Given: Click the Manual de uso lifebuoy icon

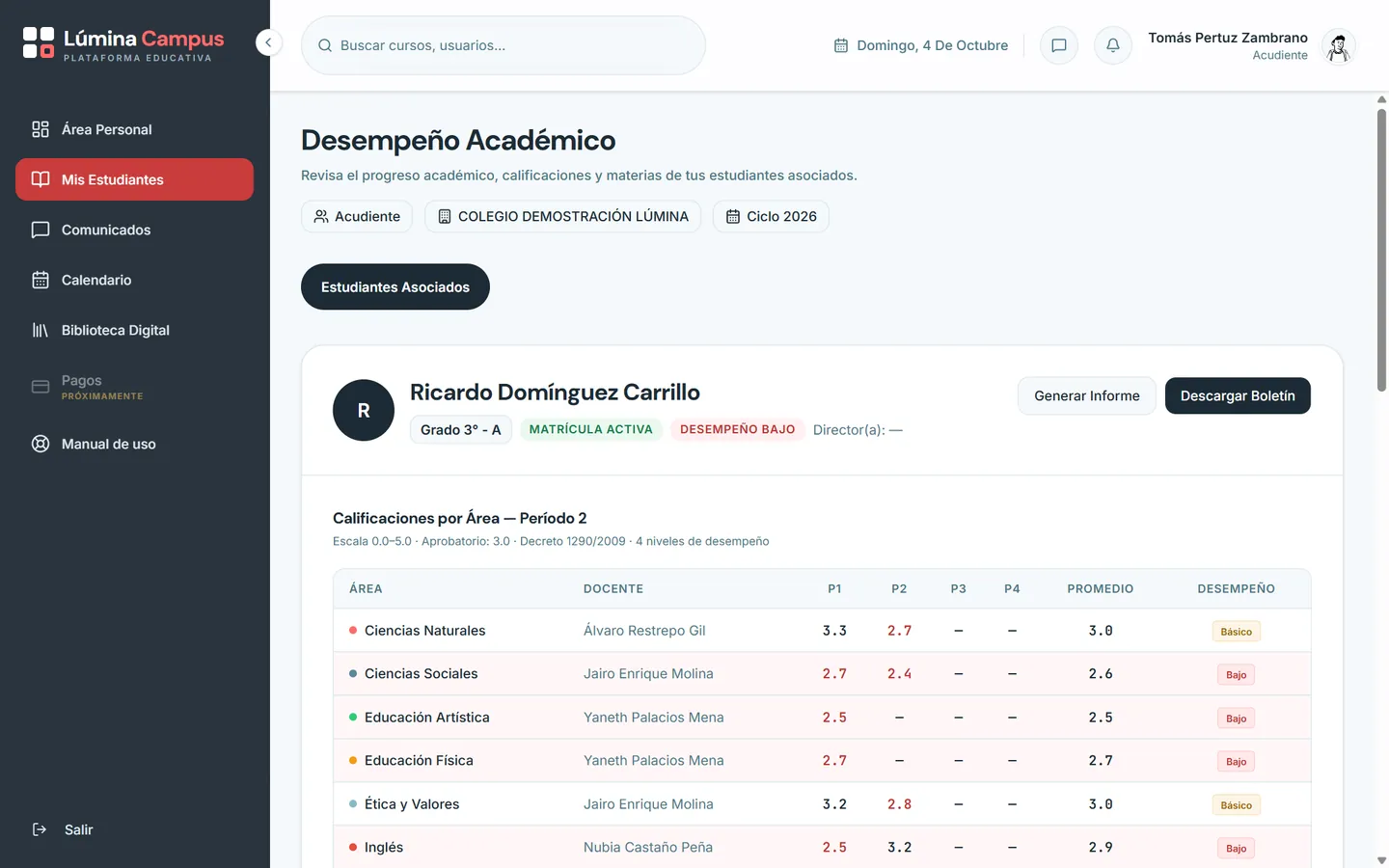Looking at the screenshot, I should 41,444.
